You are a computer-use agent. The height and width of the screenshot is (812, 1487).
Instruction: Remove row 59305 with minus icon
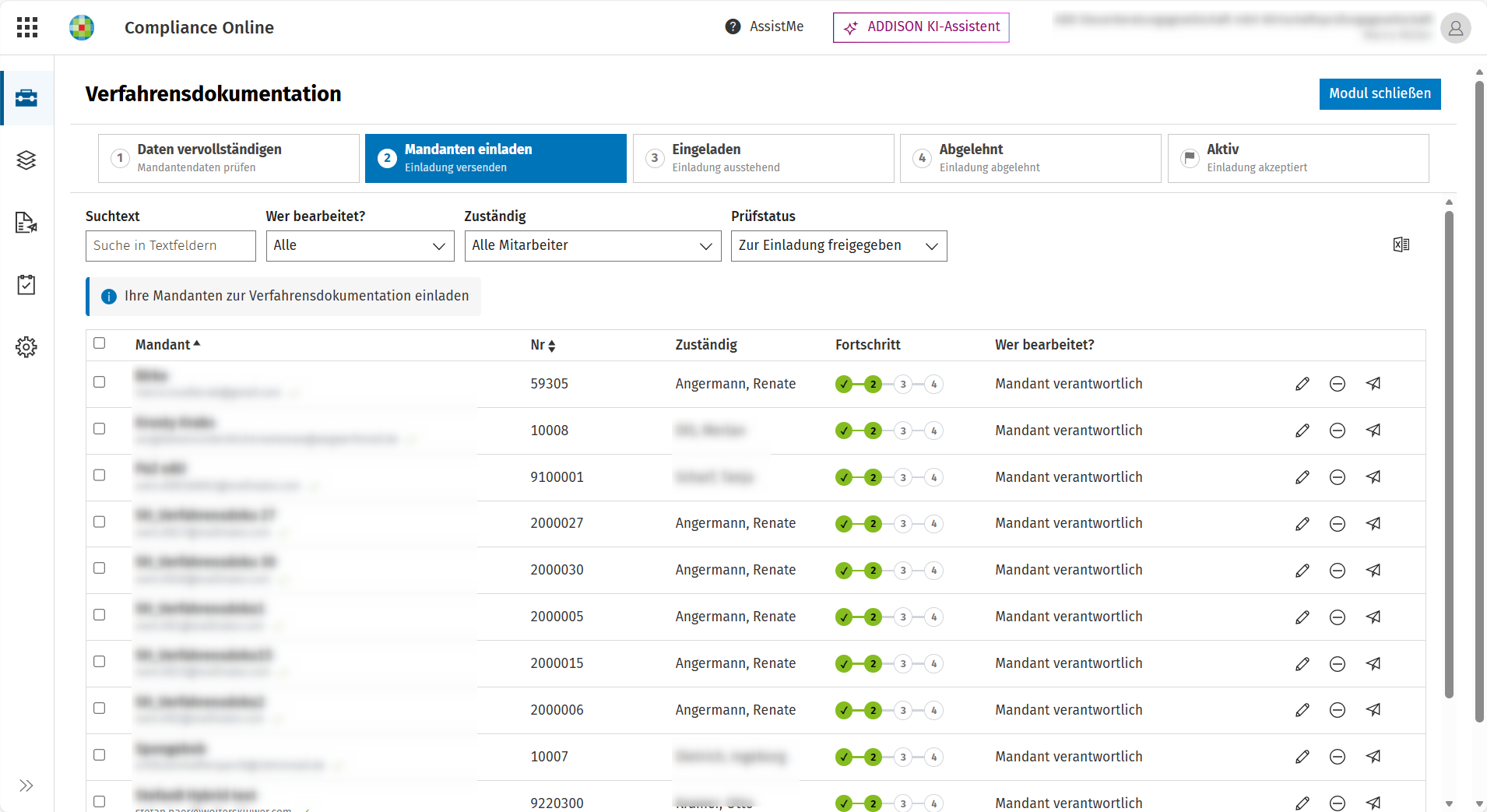[x=1338, y=384]
